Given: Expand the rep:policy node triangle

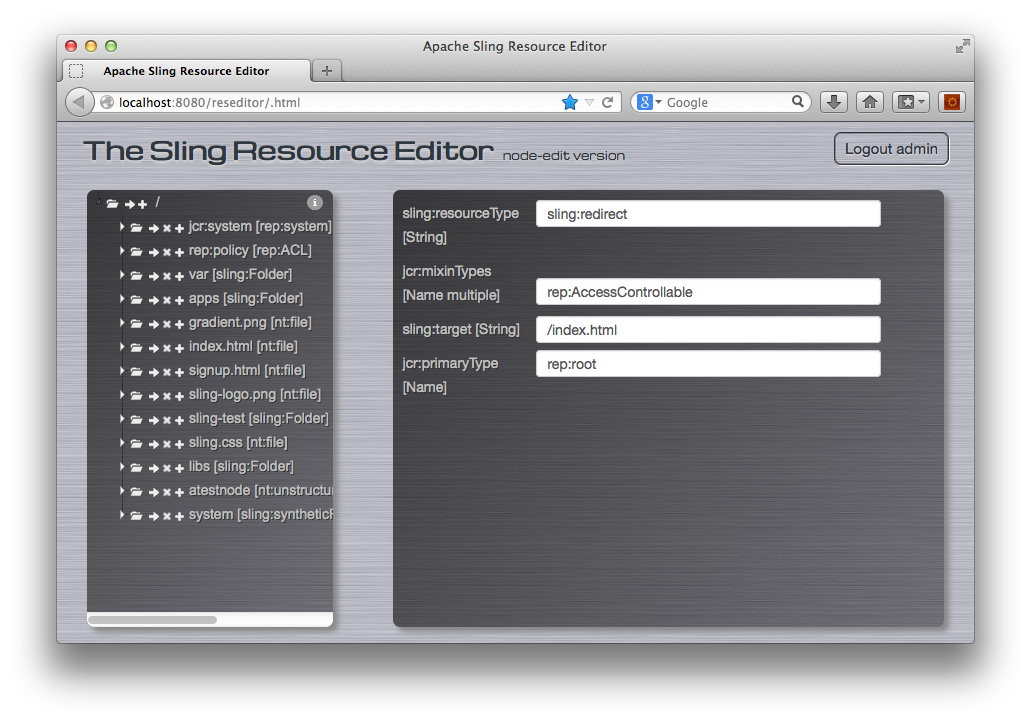Looking at the screenshot, I should 122,251.
